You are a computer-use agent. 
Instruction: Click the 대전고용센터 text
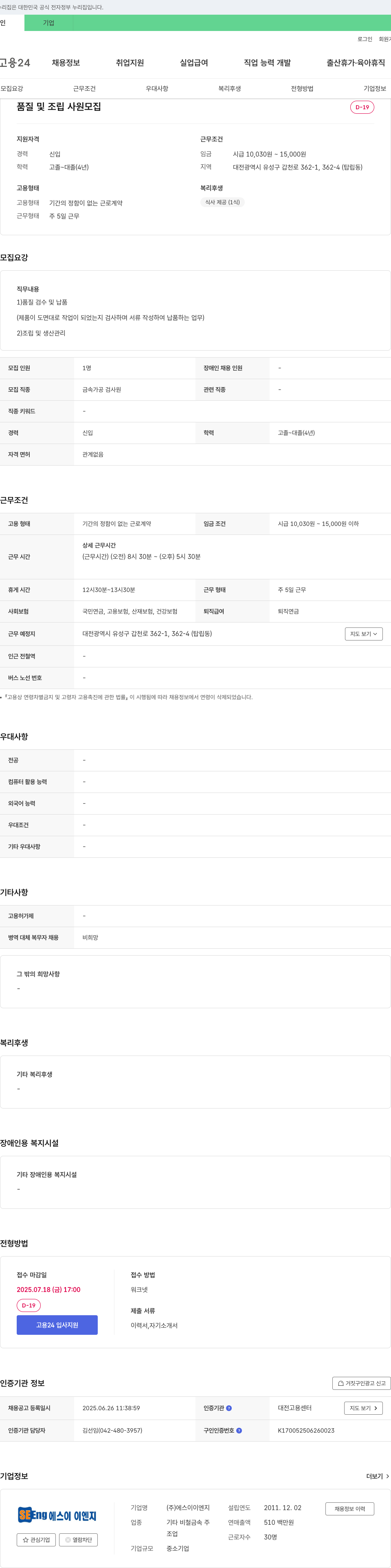coord(295,1408)
